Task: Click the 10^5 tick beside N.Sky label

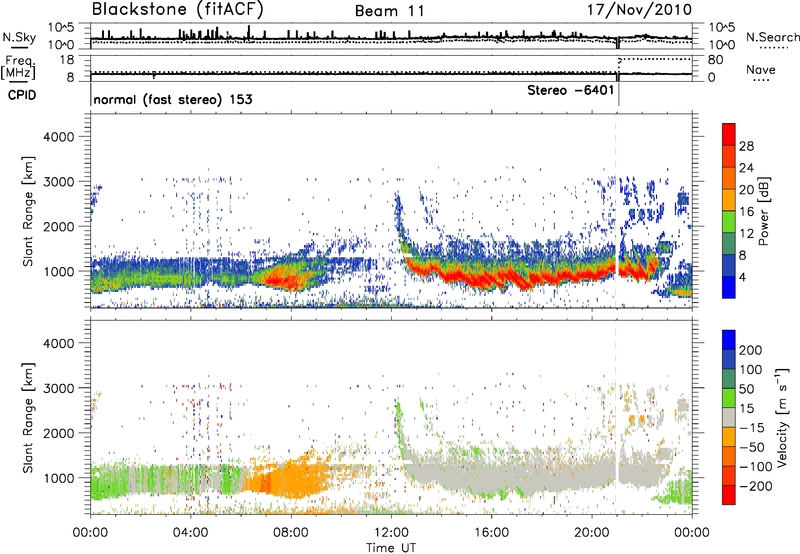Action: click(61, 28)
